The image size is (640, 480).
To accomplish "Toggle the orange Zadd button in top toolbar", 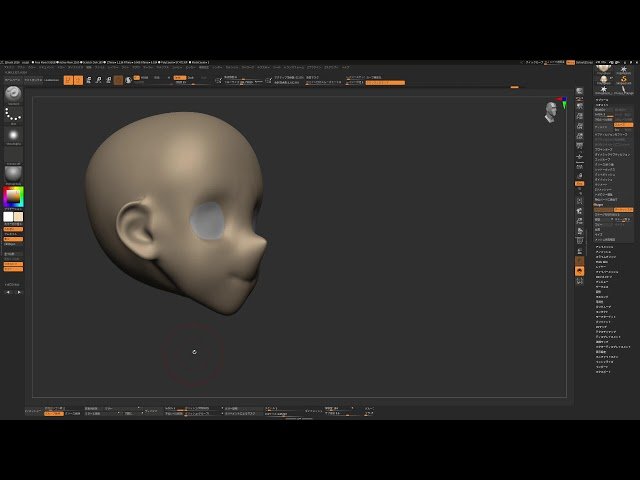I will coord(180,77).
